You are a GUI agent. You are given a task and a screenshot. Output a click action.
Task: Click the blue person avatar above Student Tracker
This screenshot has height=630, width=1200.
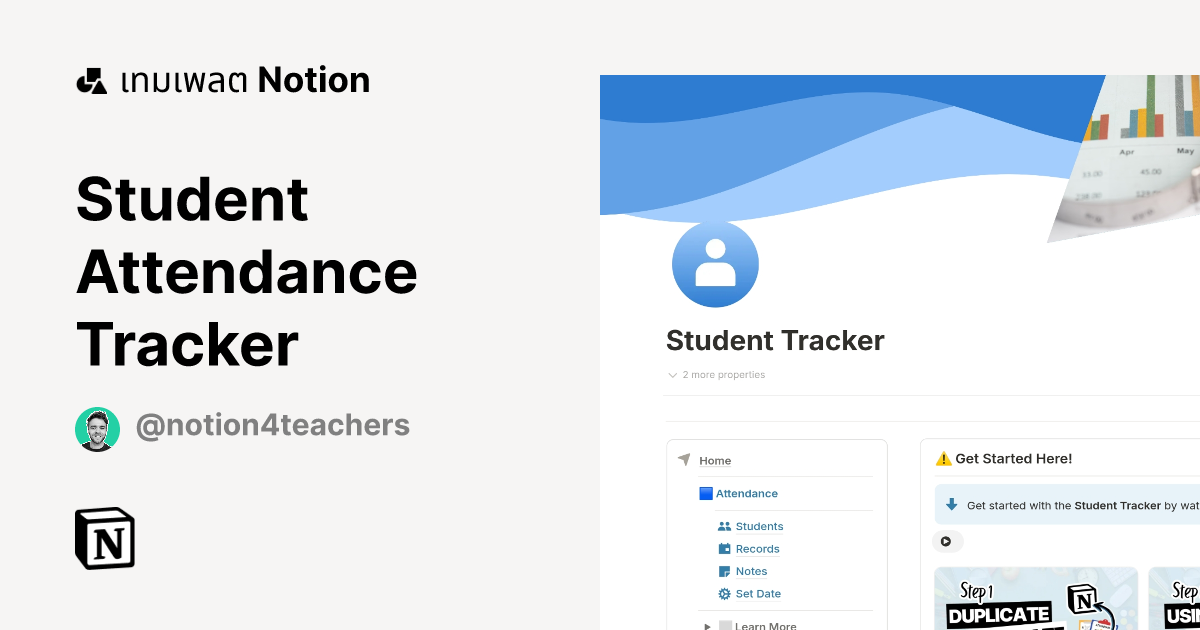tap(715, 263)
